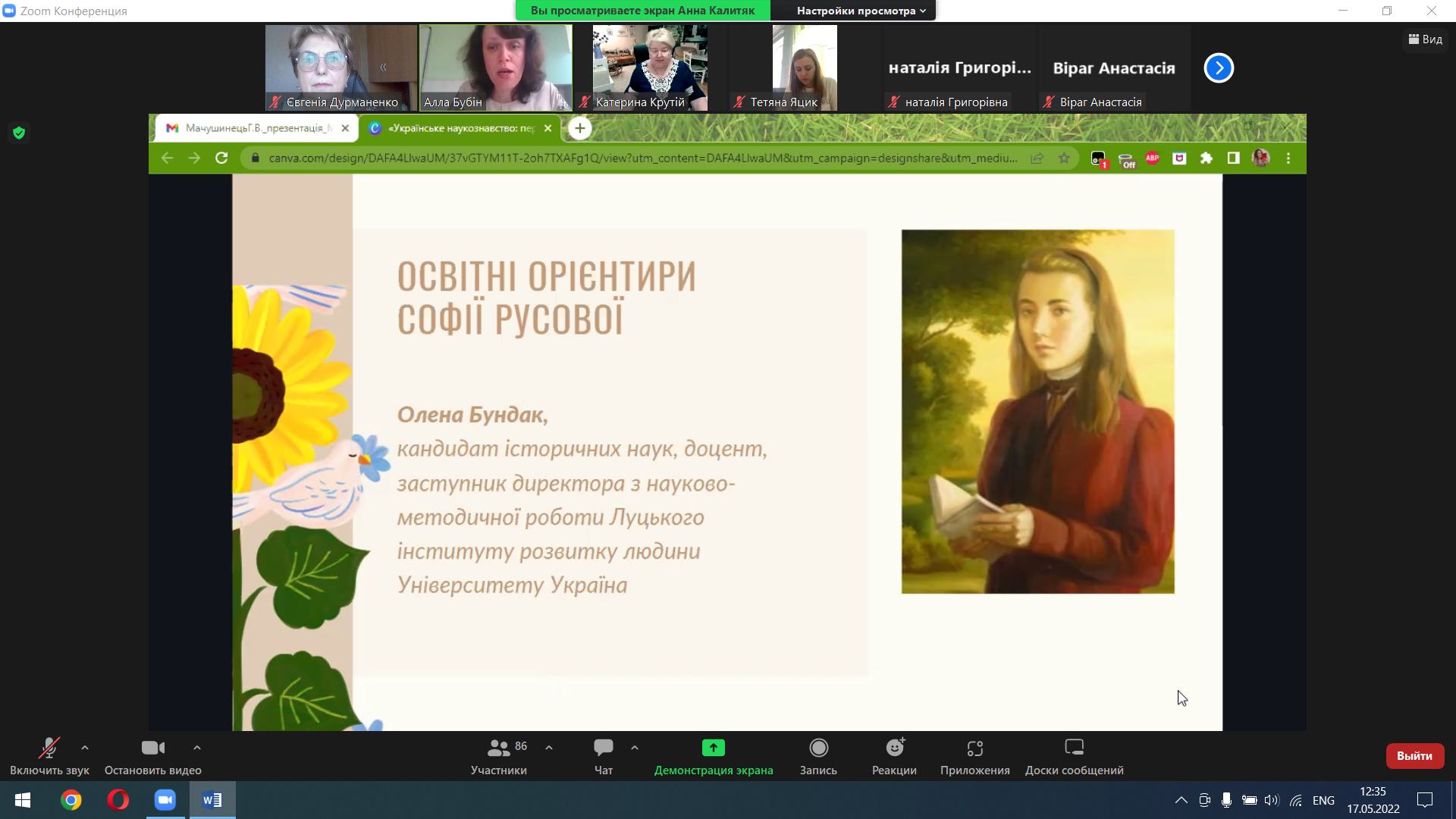Open Opera browser from taskbar
1456x819 pixels.
[x=118, y=800]
